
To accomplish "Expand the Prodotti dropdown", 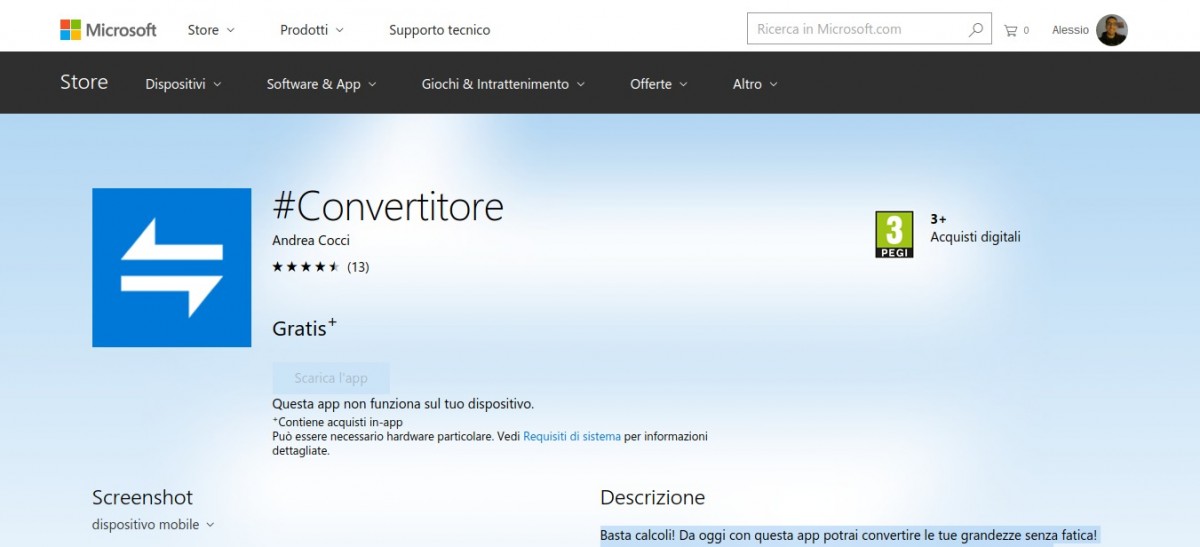I will 312,30.
